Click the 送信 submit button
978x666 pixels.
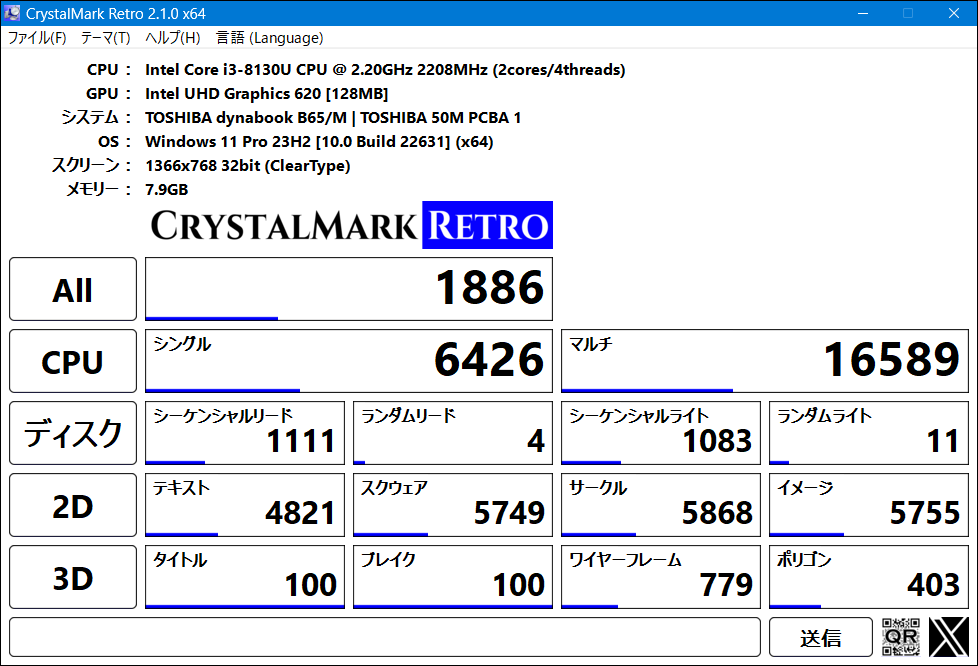click(821, 637)
